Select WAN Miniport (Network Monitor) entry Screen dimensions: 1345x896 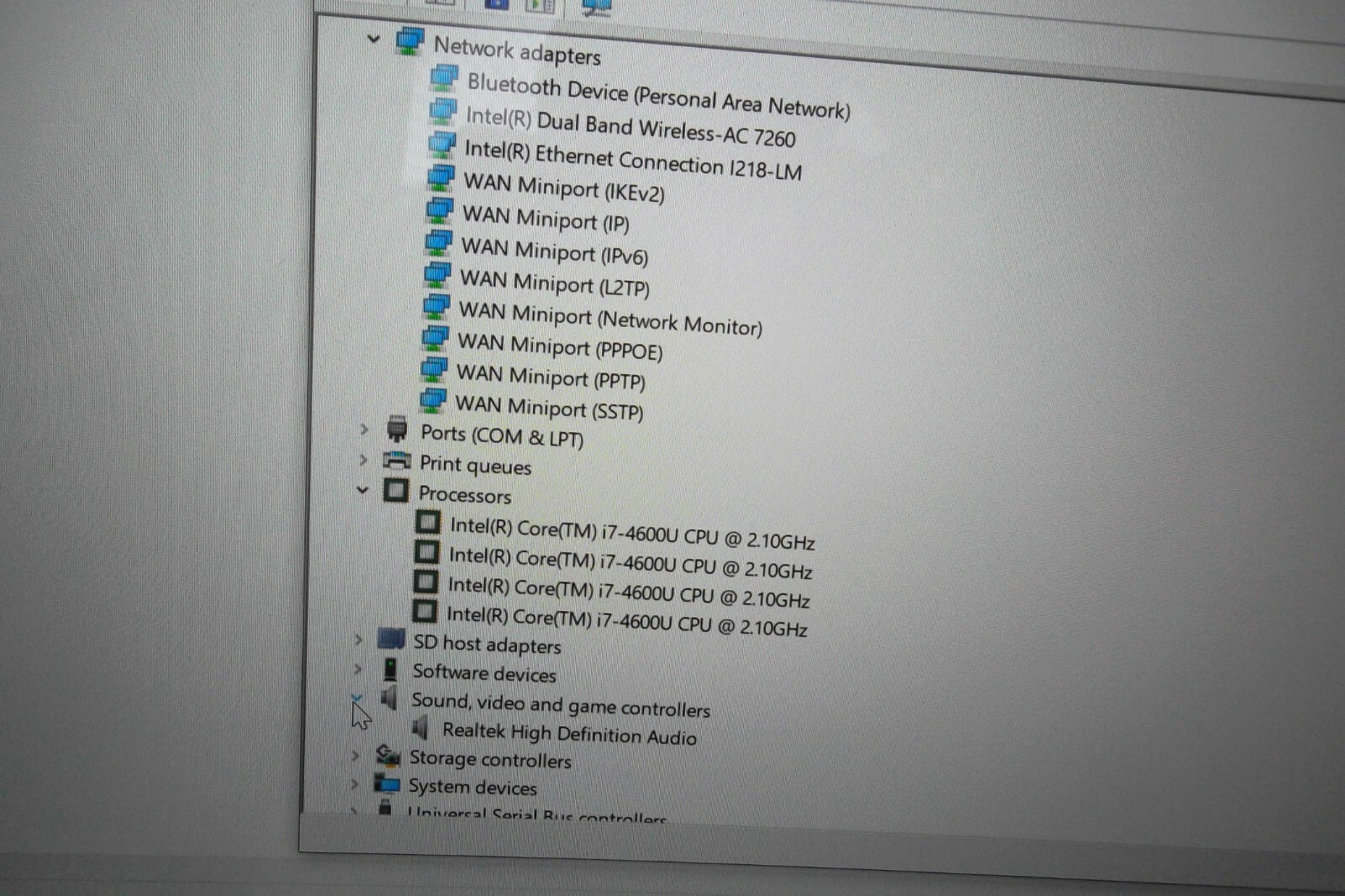click(x=610, y=318)
